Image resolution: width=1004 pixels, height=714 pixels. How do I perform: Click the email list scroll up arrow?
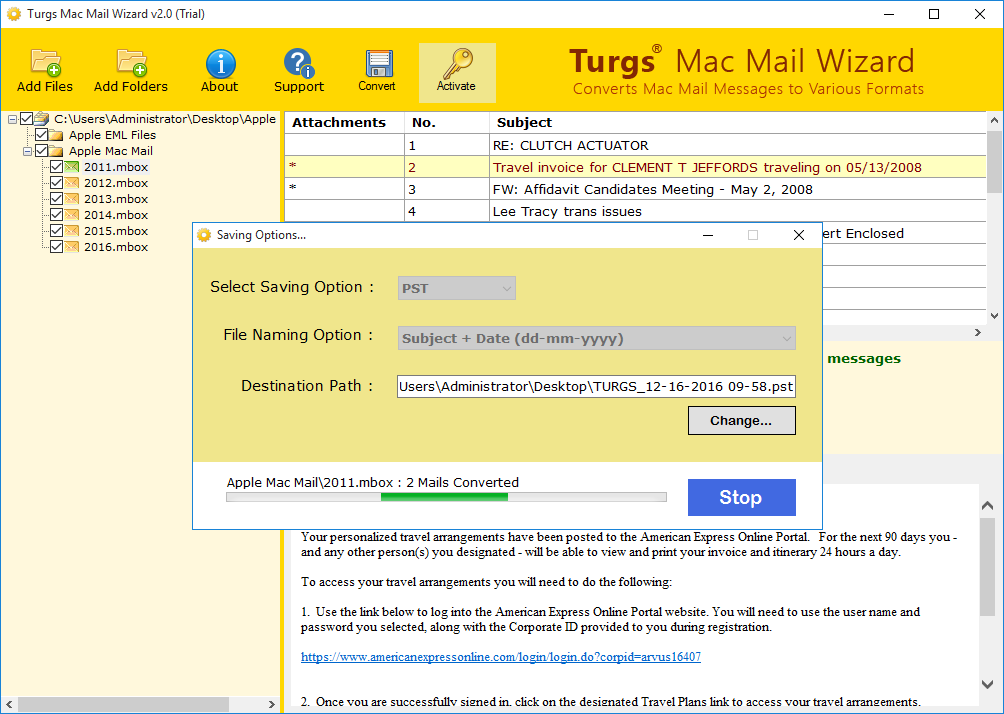[994, 120]
